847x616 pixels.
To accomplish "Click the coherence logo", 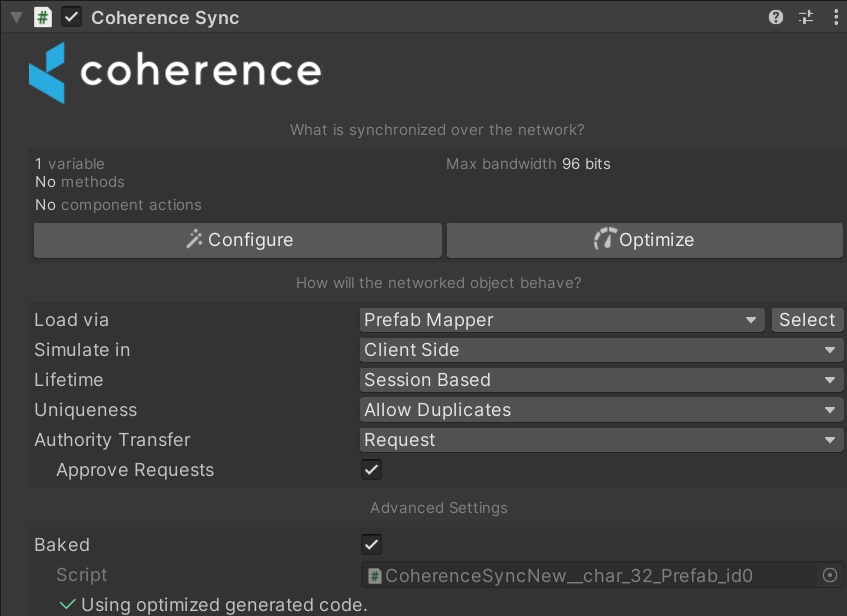I will [175, 72].
